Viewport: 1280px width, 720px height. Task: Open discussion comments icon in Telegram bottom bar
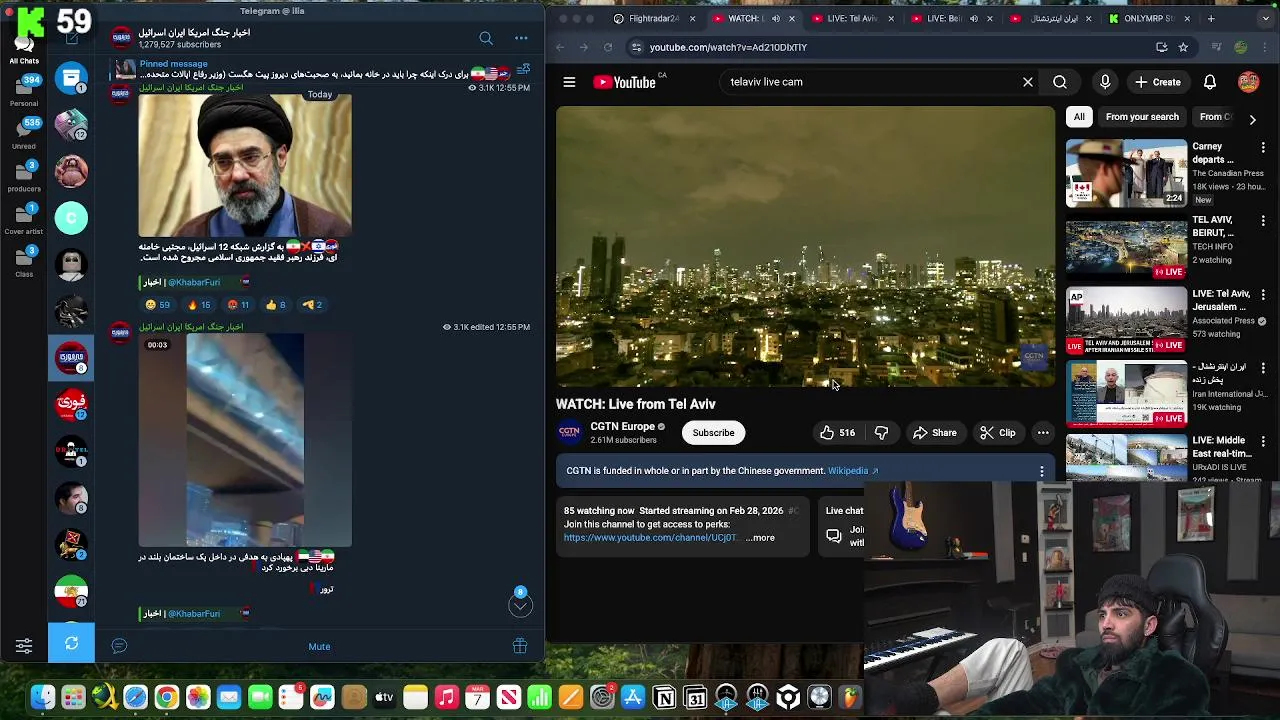tap(119, 646)
